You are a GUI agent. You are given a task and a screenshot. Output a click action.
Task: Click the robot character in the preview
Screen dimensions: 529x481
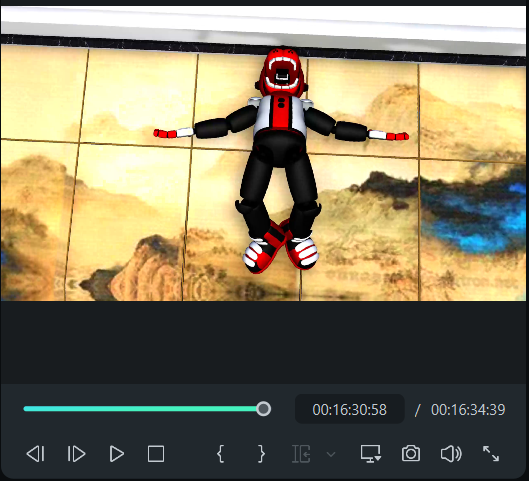(x=281, y=160)
